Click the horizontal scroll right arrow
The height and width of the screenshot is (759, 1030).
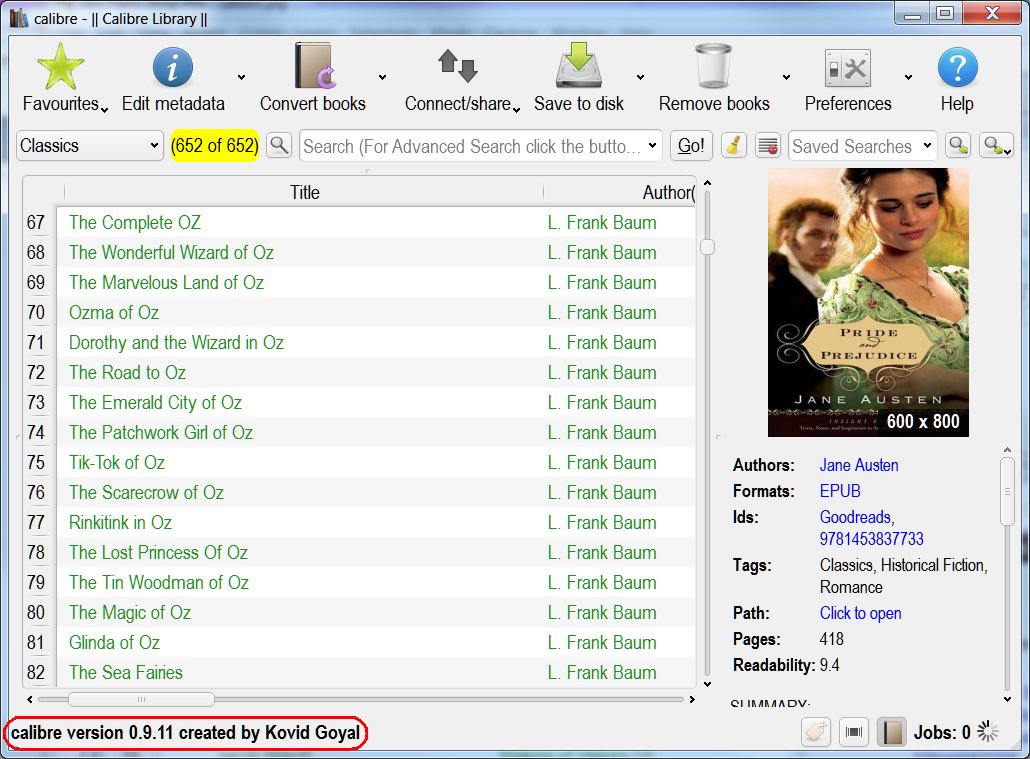(692, 699)
